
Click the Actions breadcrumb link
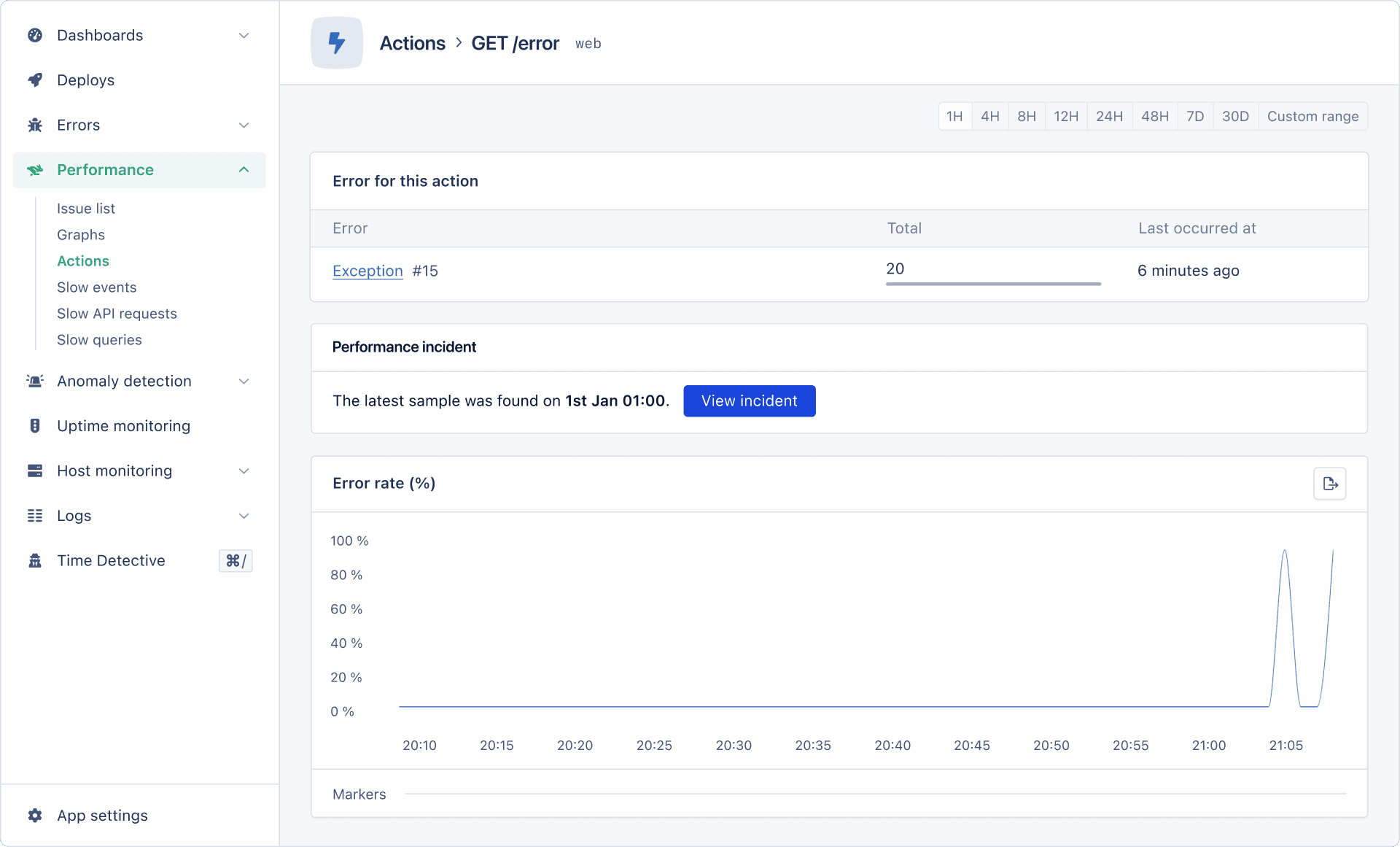click(413, 43)
